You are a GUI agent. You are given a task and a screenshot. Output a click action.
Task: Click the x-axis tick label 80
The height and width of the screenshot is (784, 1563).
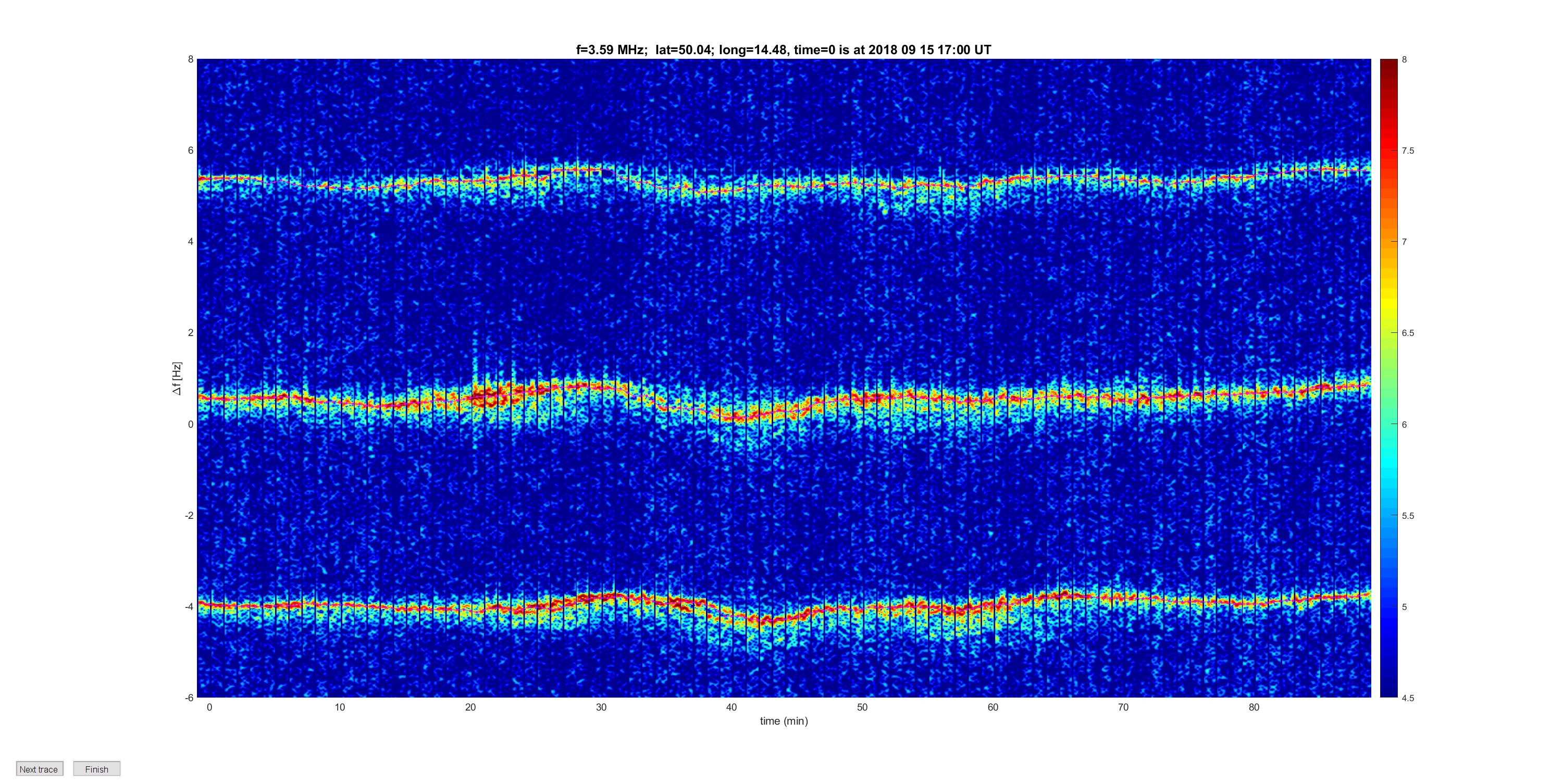1254,707
